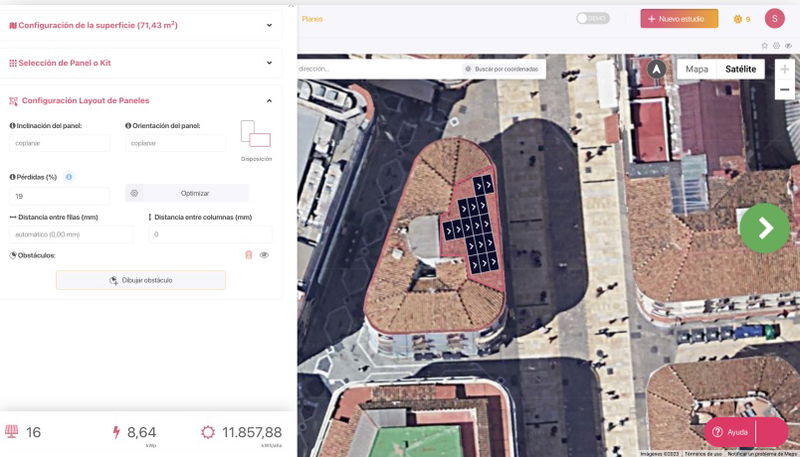
Task: Expand Selección de Panel o Kit section
Action: coord(269,63)
